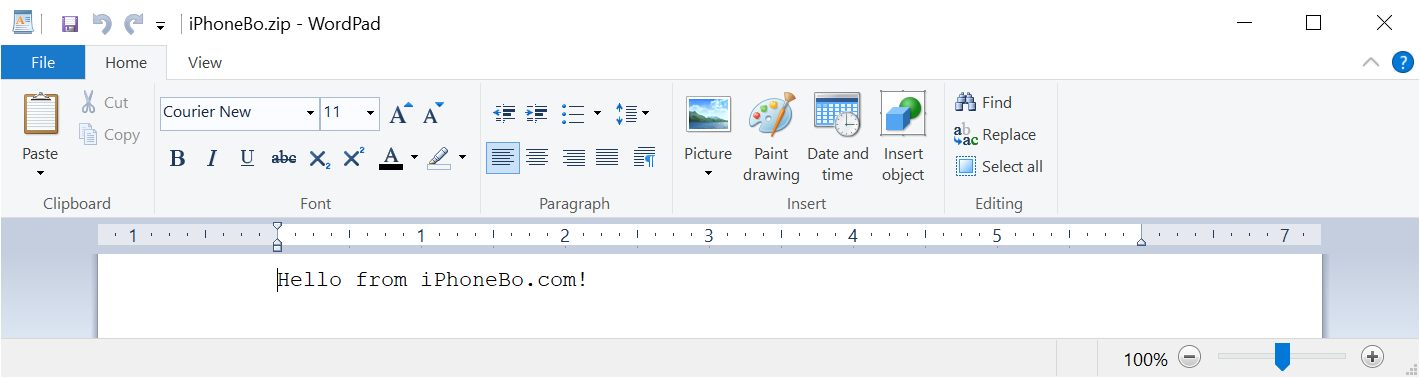Click the zoom slider handle
Image resolution: width=1420 pixels, height=378 pixels.
[1282, 356]
